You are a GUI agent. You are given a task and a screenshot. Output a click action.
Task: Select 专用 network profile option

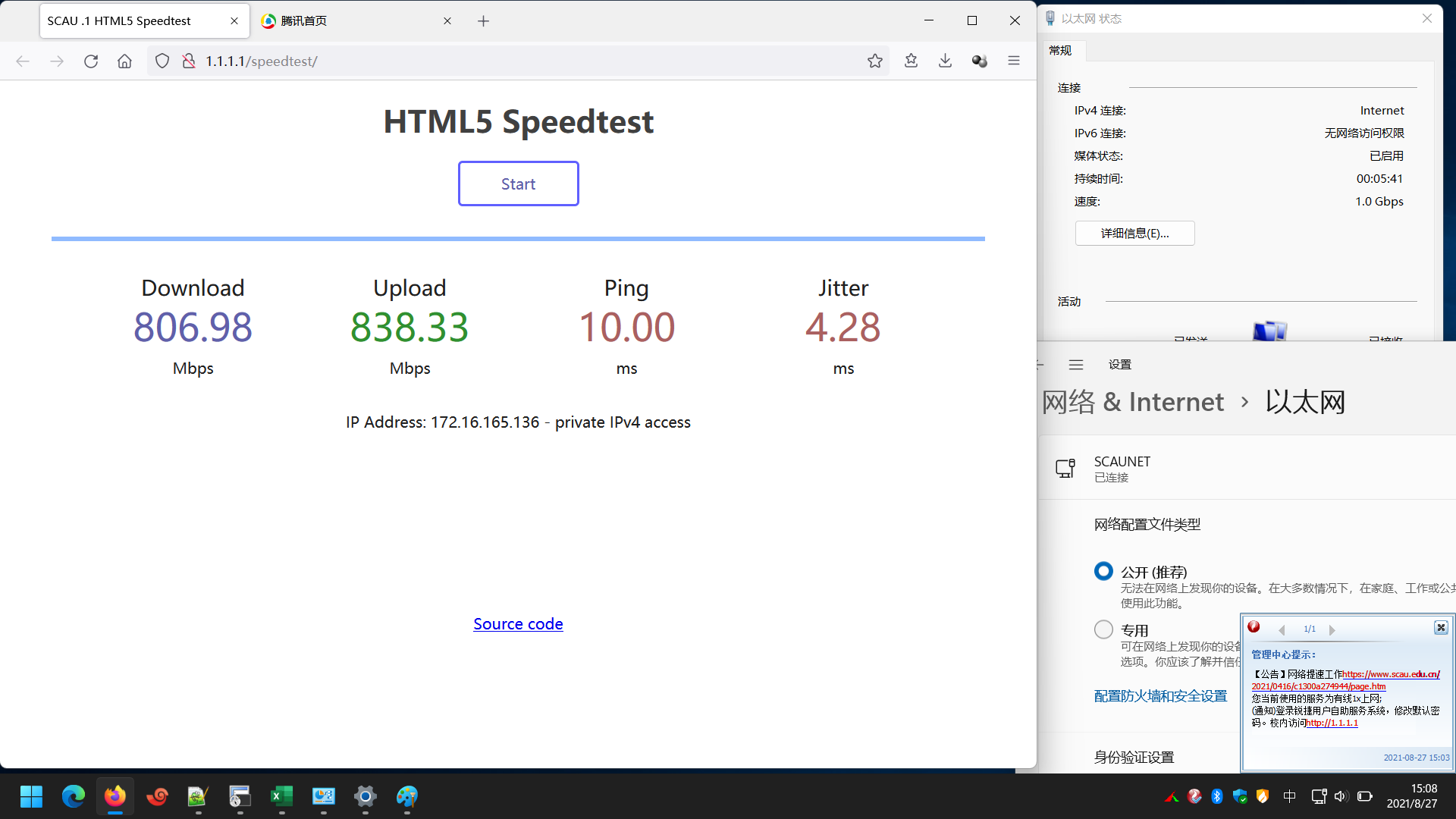1103,629
